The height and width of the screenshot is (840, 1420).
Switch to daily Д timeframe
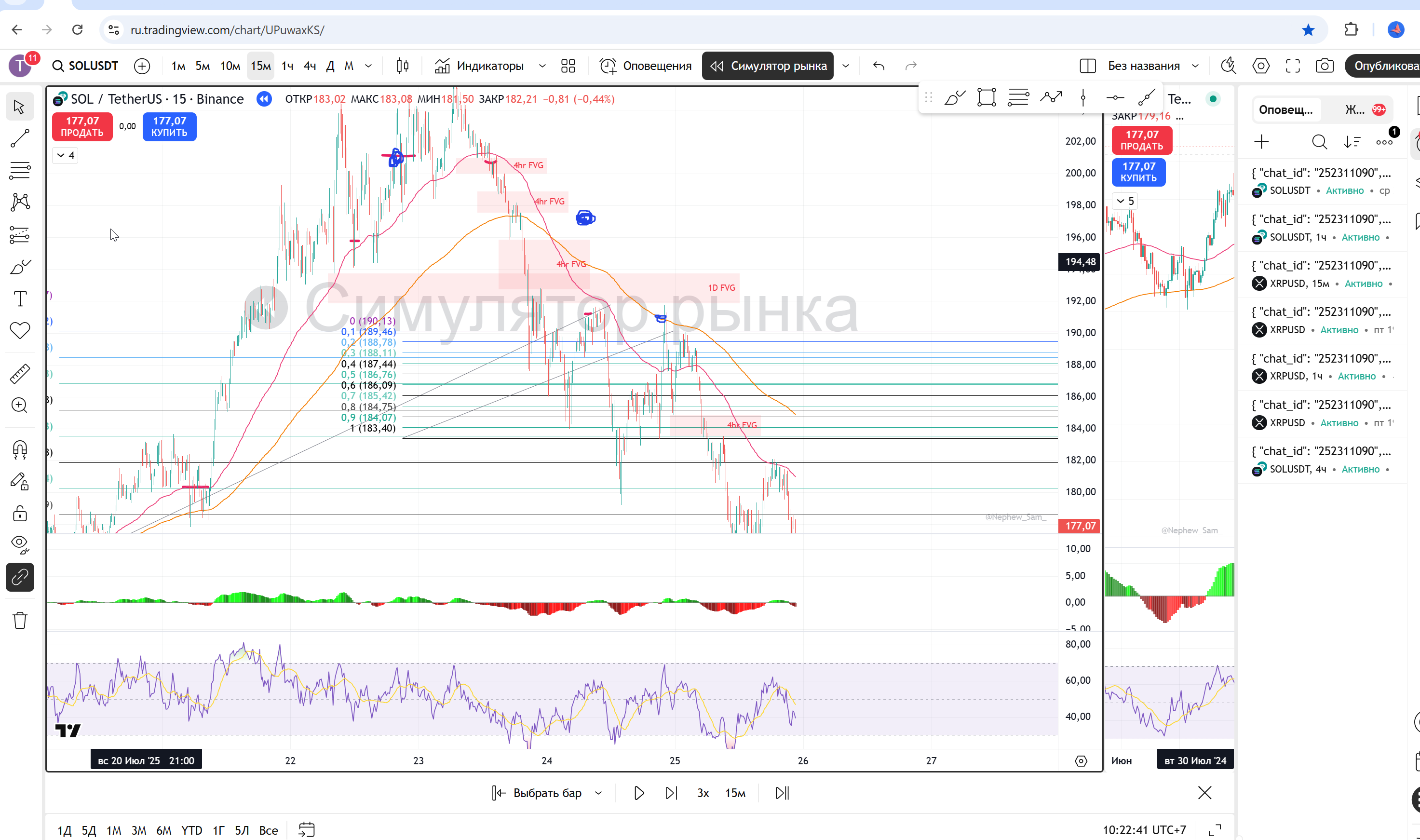click(330, 66)
